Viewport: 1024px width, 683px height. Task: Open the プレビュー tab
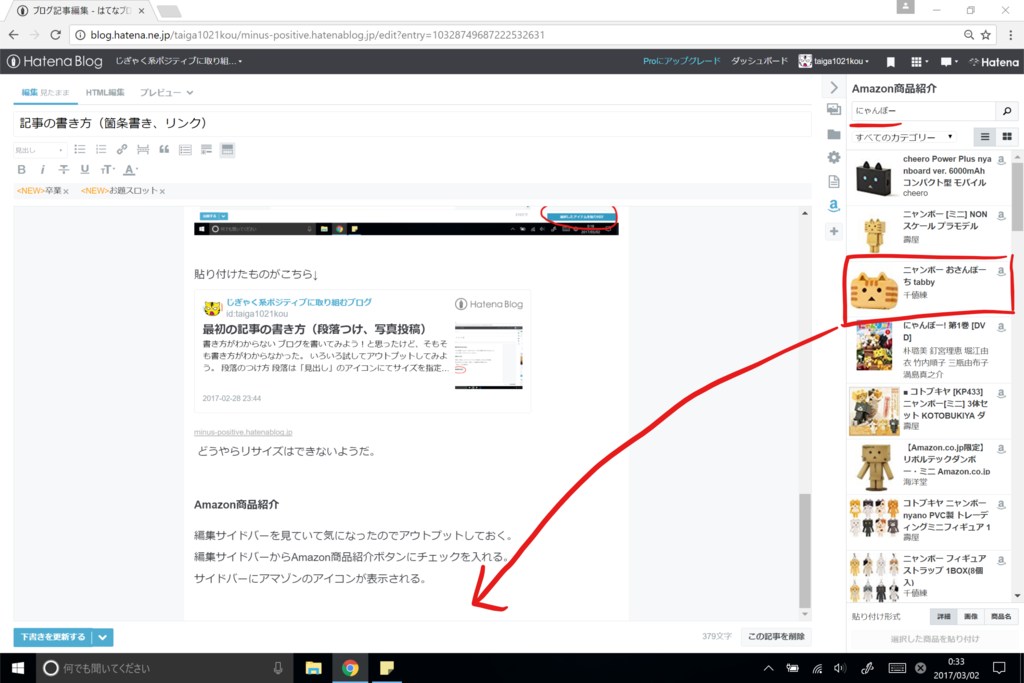(162, 92)
